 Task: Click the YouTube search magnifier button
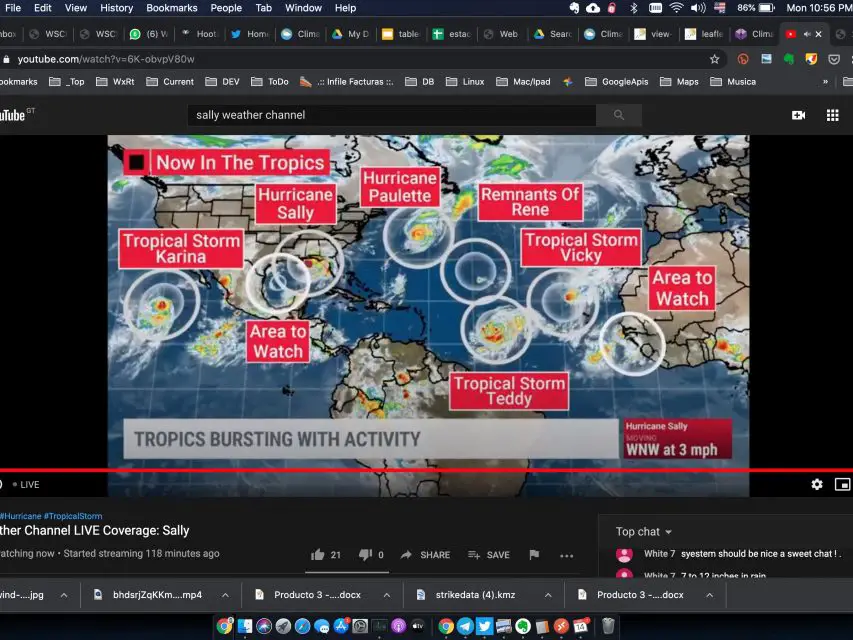tap(619, 115)
